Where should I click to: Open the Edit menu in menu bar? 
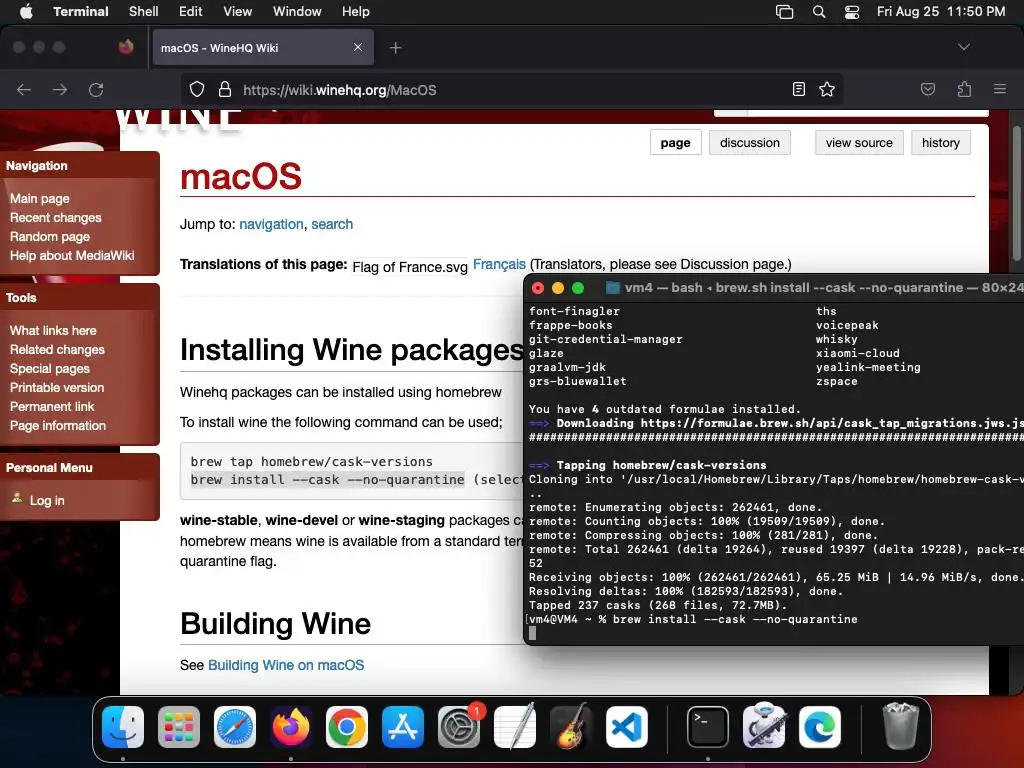(191, 12)
